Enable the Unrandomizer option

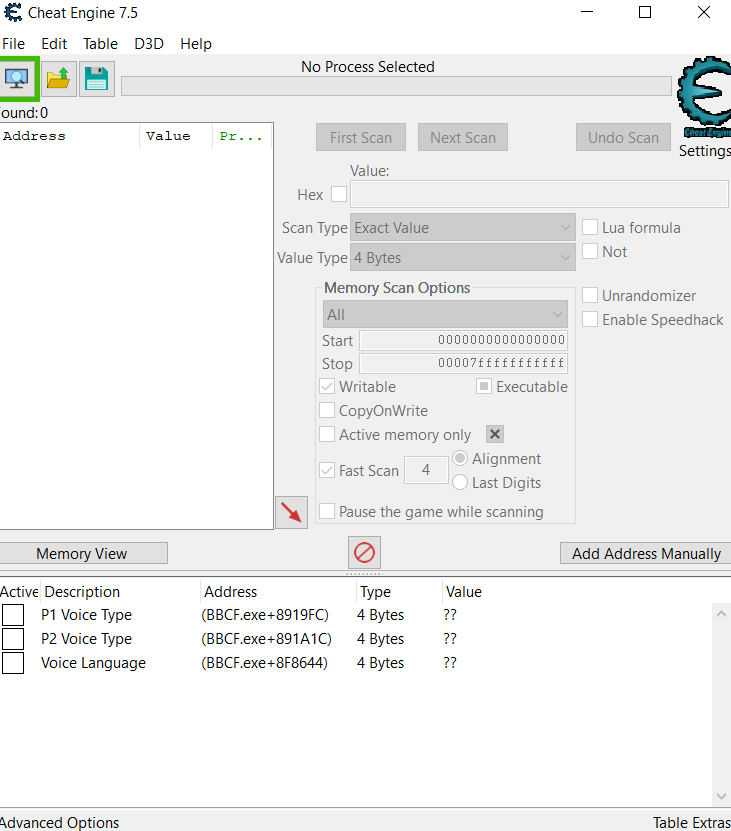[590, 295]
